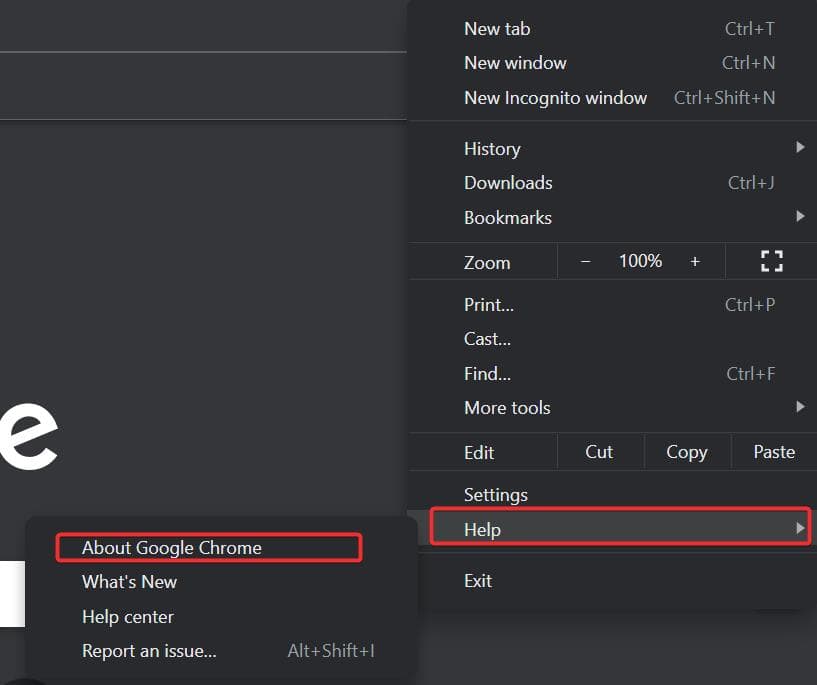Choose Find... in menu

click(x=612, y=373)
